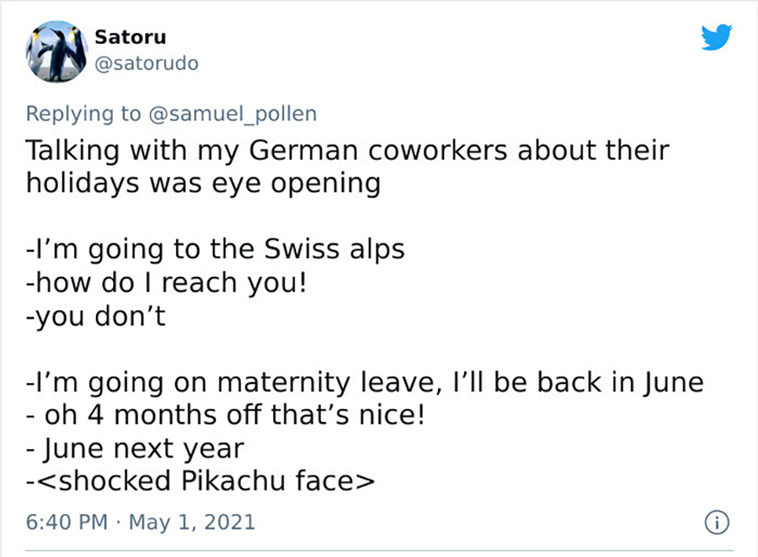Viewport: 758px width, 557px height.
Task: Open the tweet info icon
Action: pyautogui.click(x=716, y=523)
